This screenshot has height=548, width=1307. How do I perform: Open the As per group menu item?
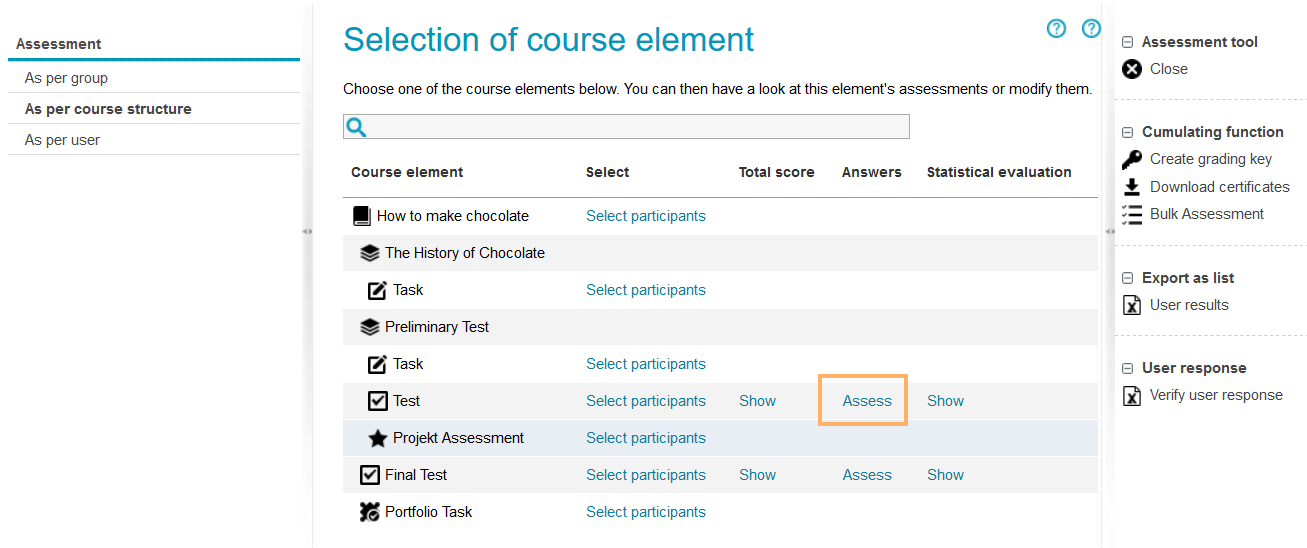pos(66,78)
